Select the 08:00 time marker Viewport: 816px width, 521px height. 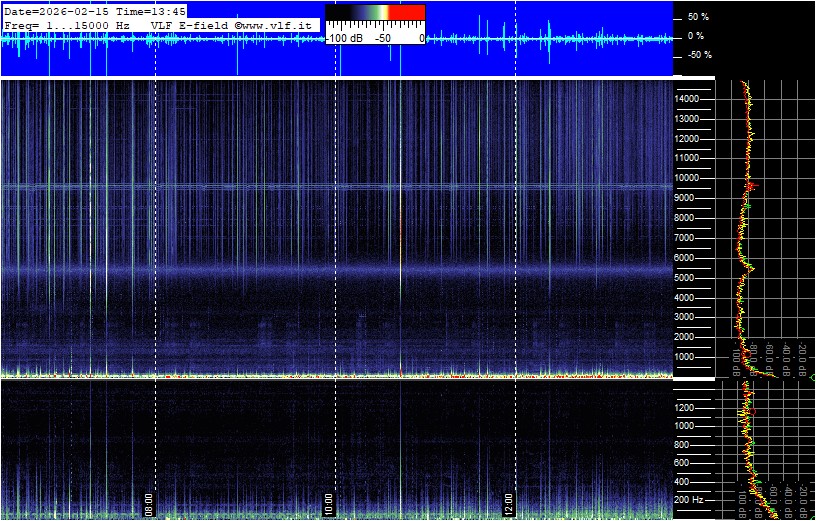click(149, 502)
